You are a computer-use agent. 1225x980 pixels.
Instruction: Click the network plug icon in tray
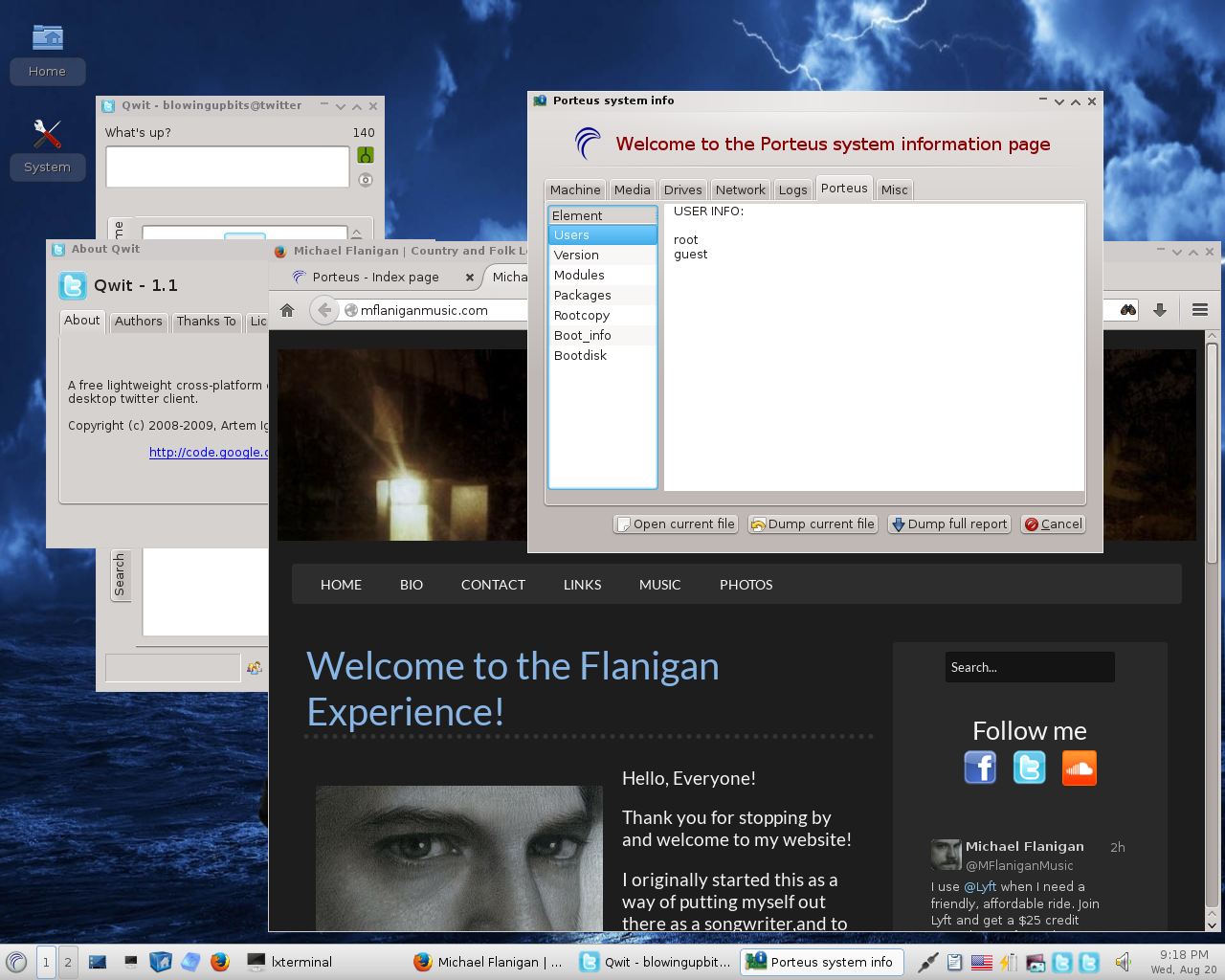tap(927, 962)
